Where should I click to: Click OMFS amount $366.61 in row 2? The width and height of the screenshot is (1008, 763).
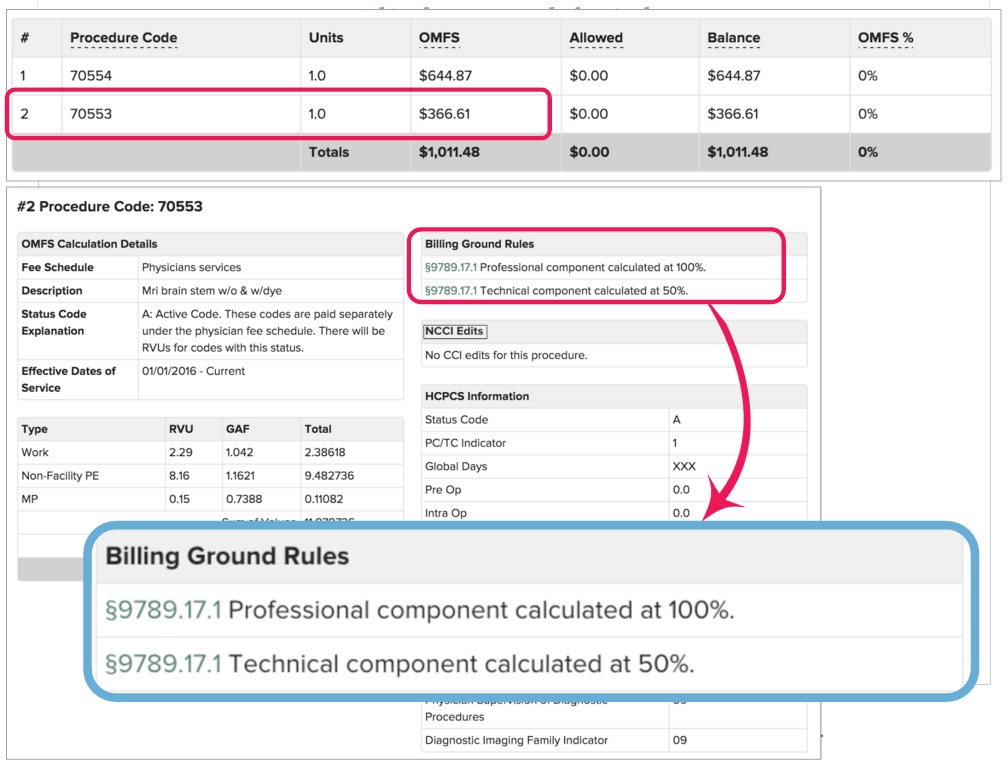click(444, 114)
